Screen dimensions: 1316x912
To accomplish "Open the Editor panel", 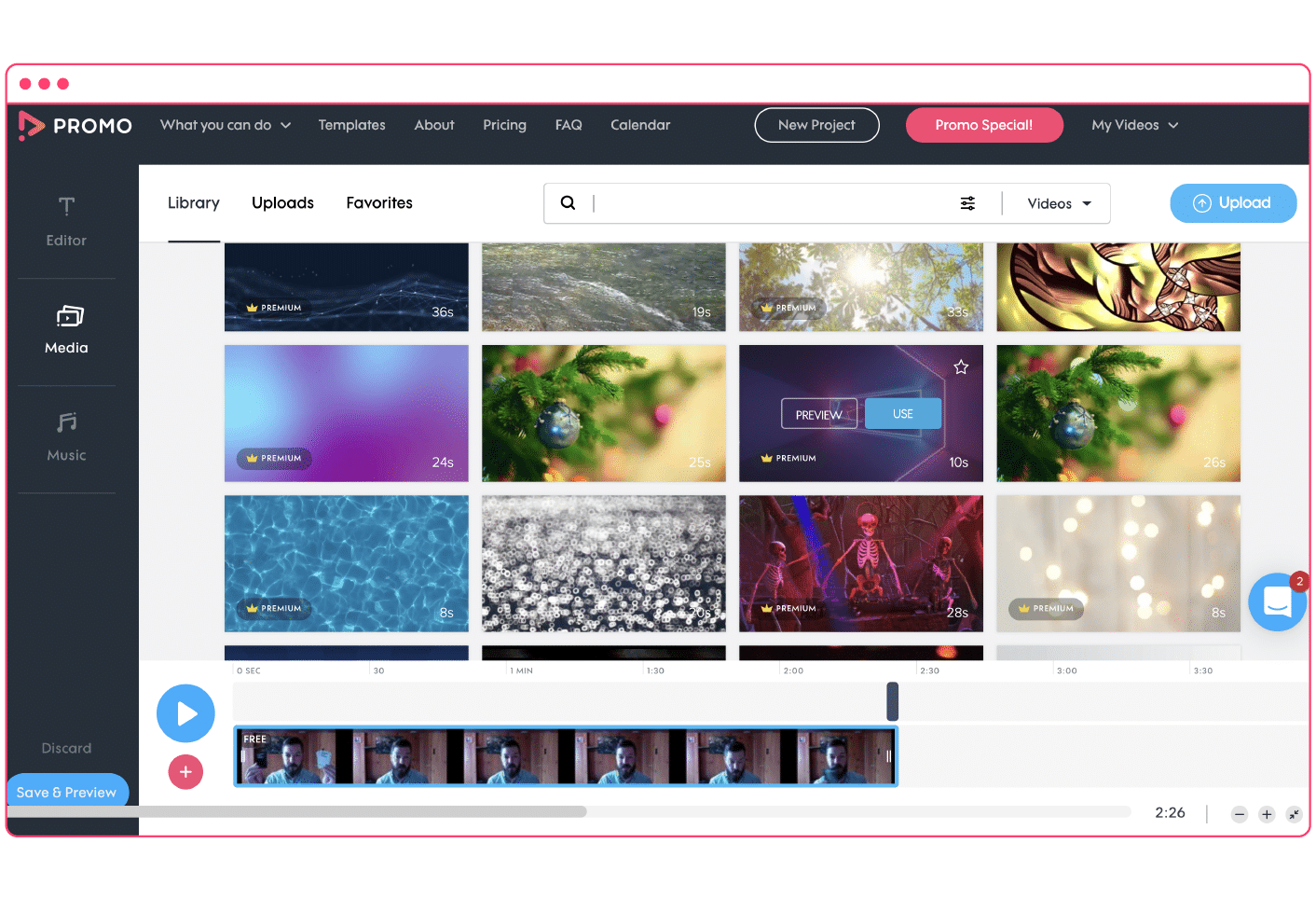I will point(65,222).
